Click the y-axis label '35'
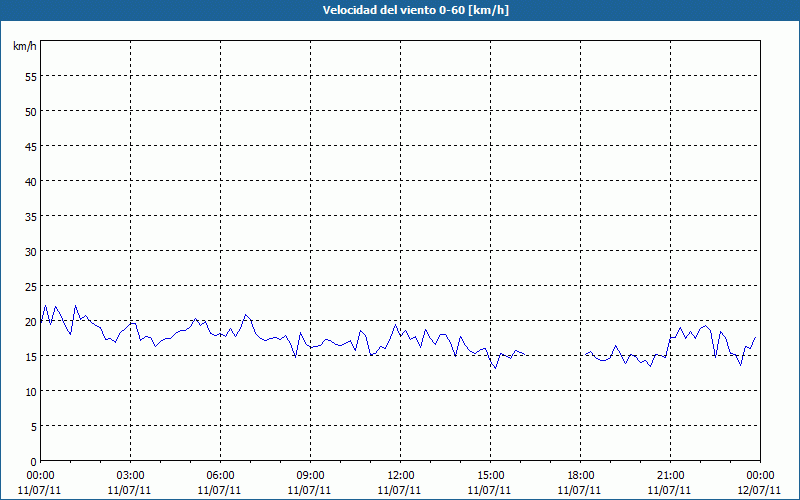Image resolution: width=800 pixels, height=500 pixels. [31, 216]
